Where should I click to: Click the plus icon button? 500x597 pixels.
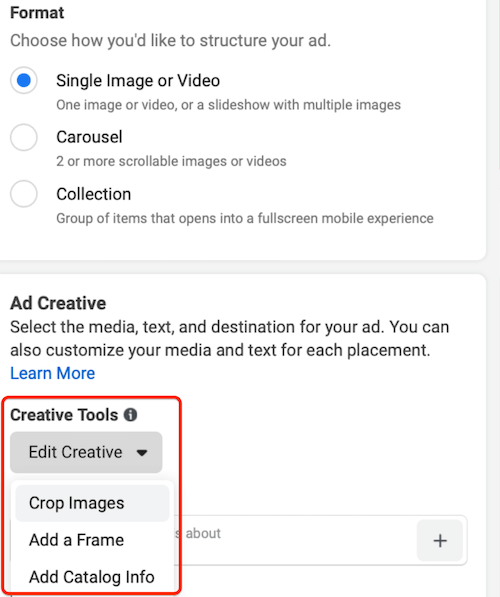pyautogui.click(x=440, y=541)
